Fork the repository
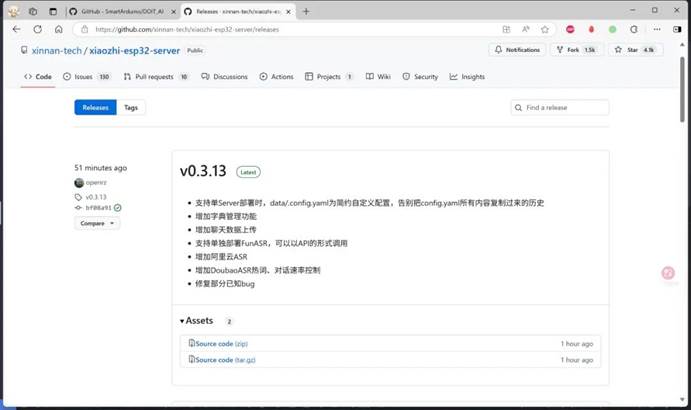Viewport: 691px width, 410px height. pyautogui.click(x=576, y=50)
